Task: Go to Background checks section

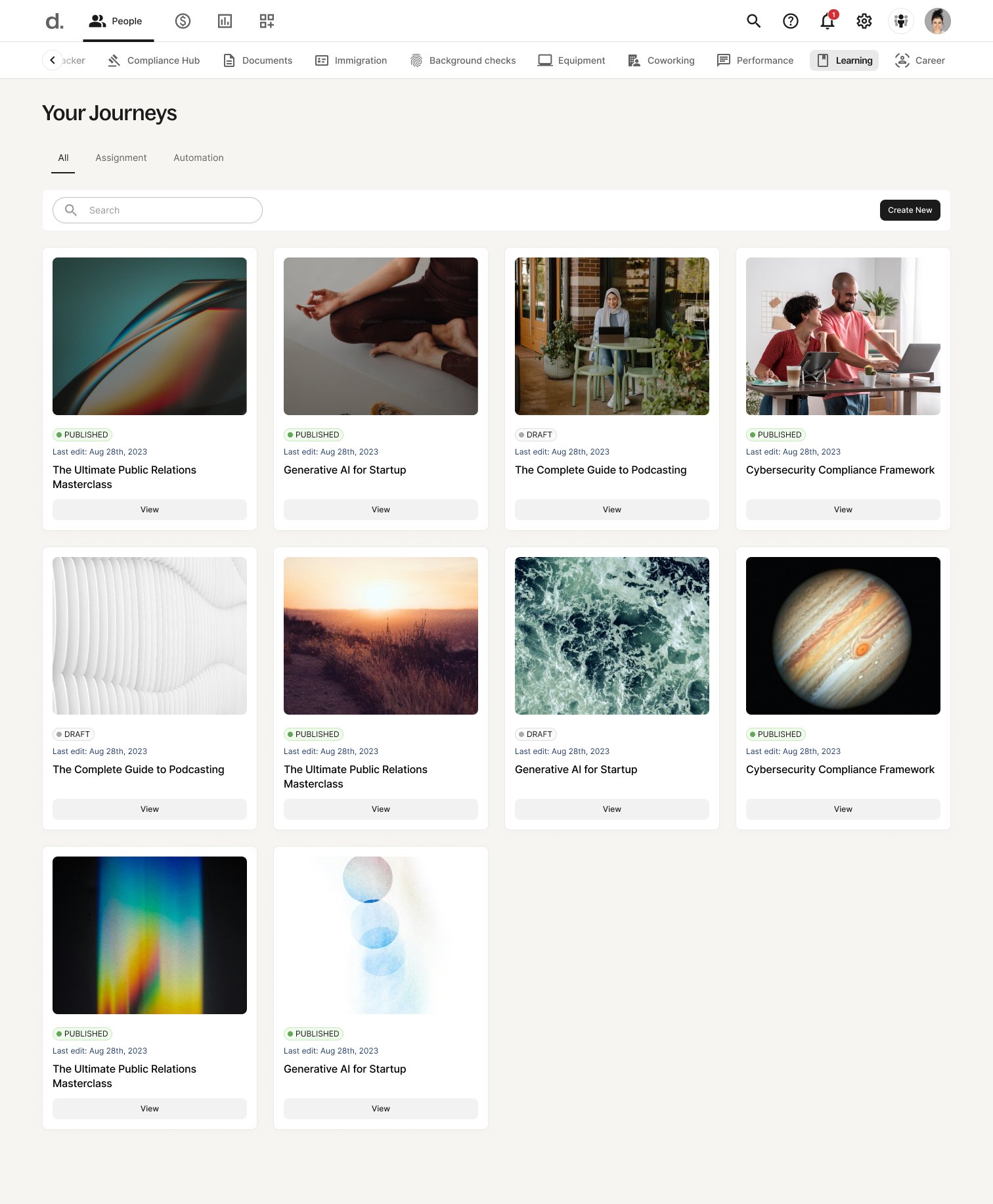Action: [x=463, y=60]
